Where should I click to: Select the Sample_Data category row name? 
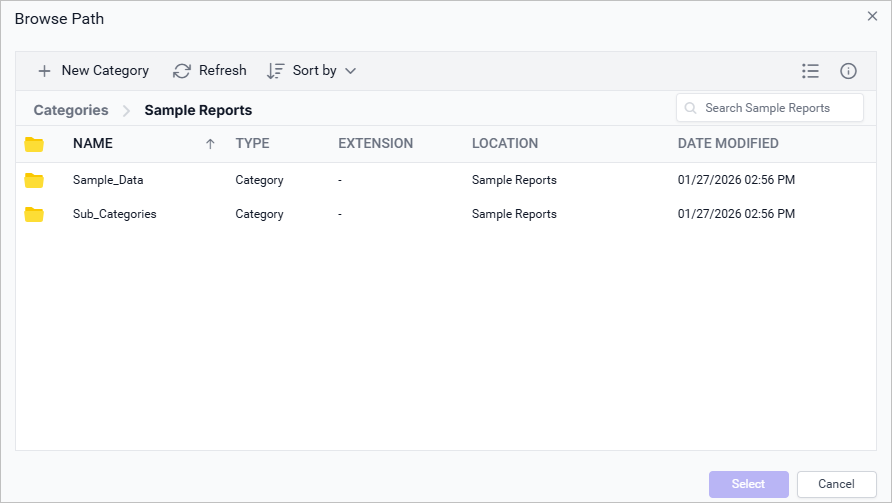(108, 180)
